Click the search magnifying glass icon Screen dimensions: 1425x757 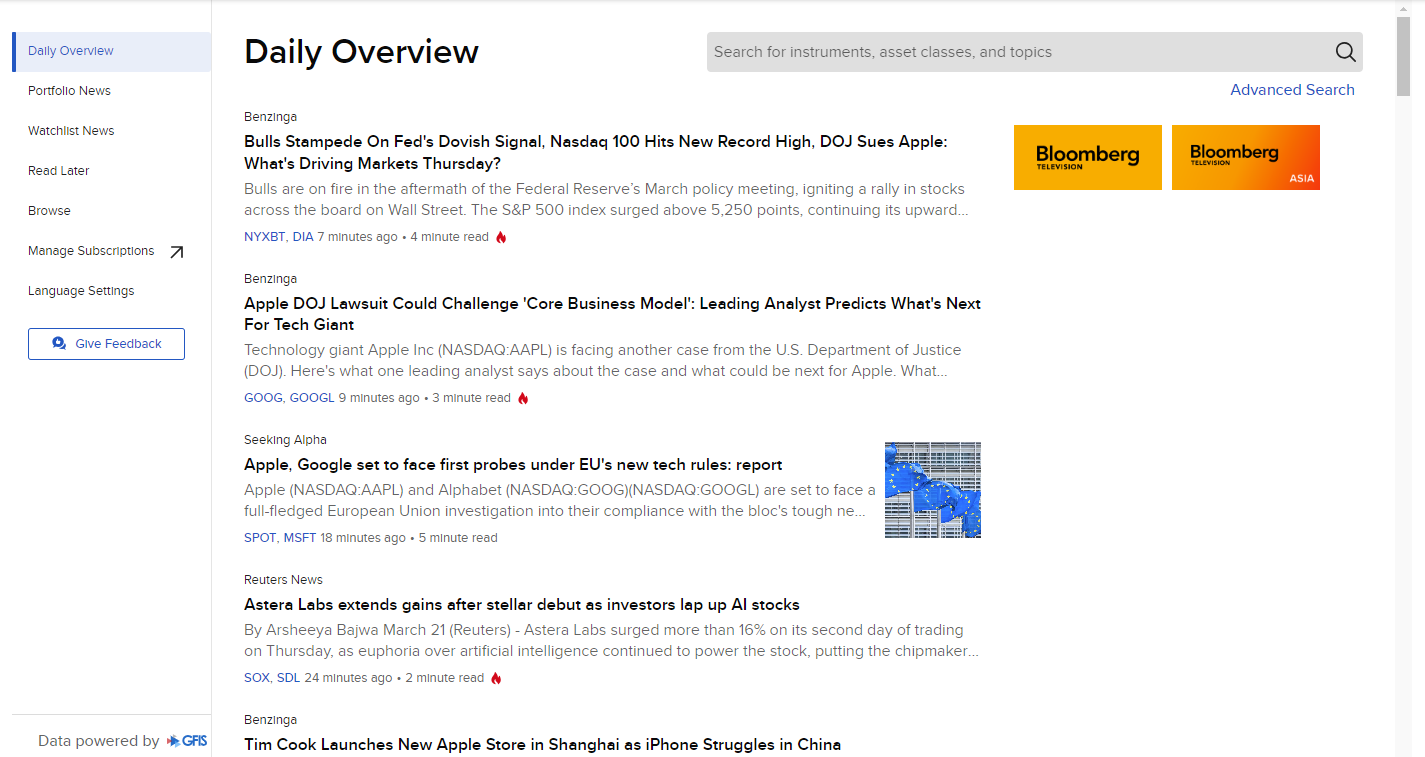click(x=1345, y=51)
